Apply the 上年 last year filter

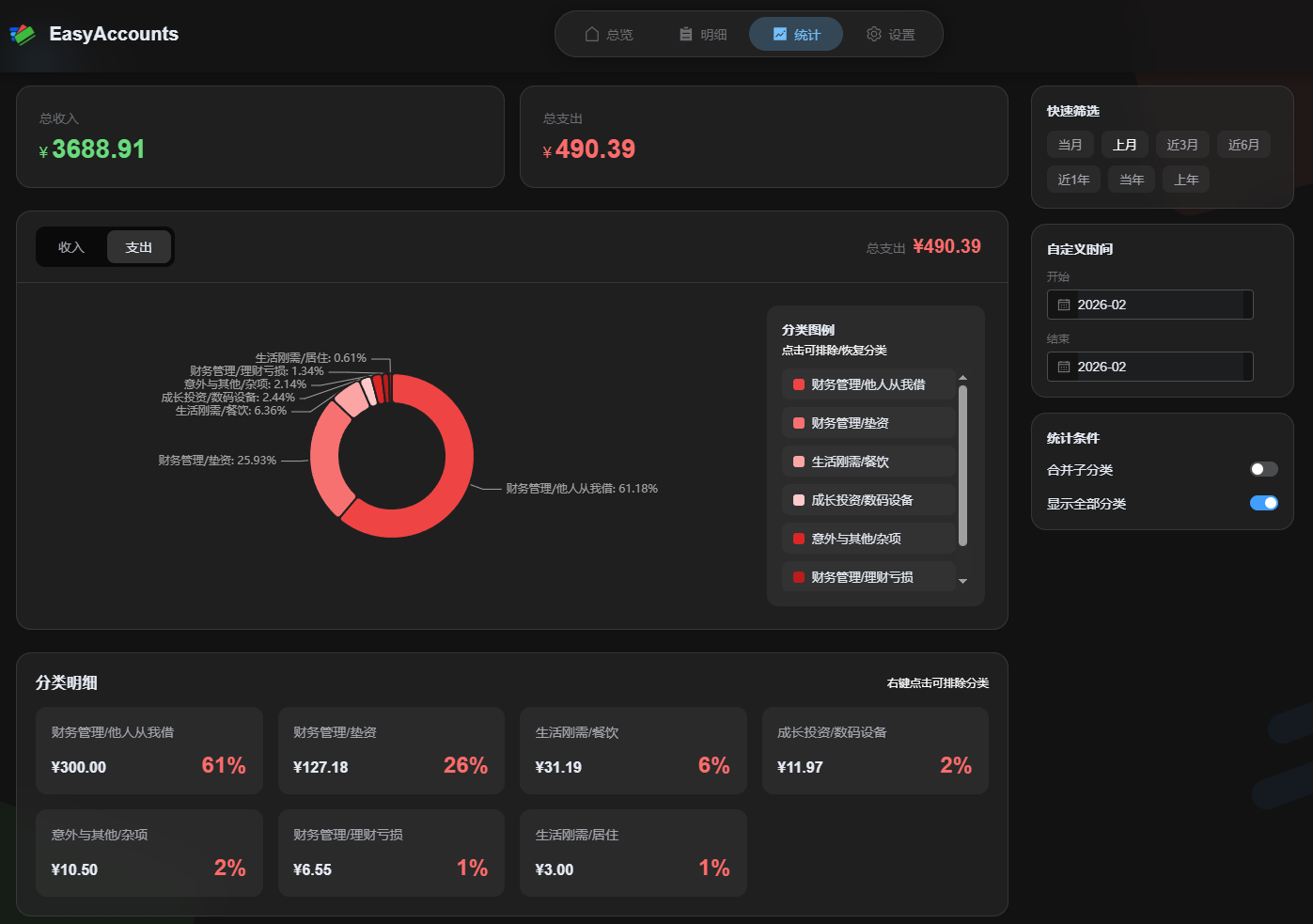tap(1186, 180)
